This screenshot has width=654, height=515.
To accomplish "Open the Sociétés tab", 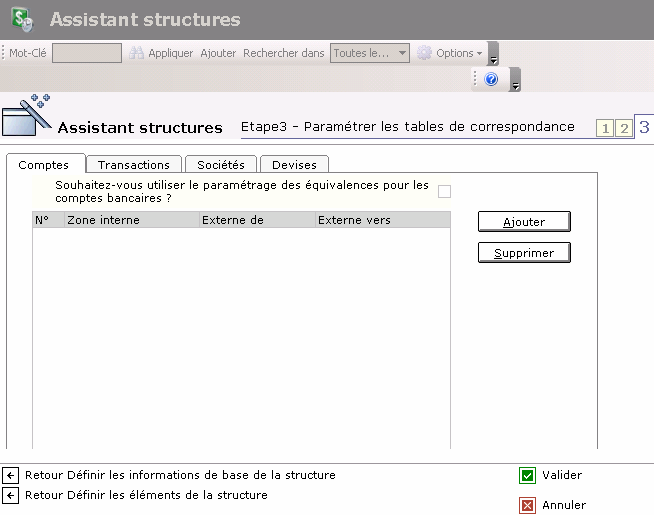I will (x=220, y=165).
